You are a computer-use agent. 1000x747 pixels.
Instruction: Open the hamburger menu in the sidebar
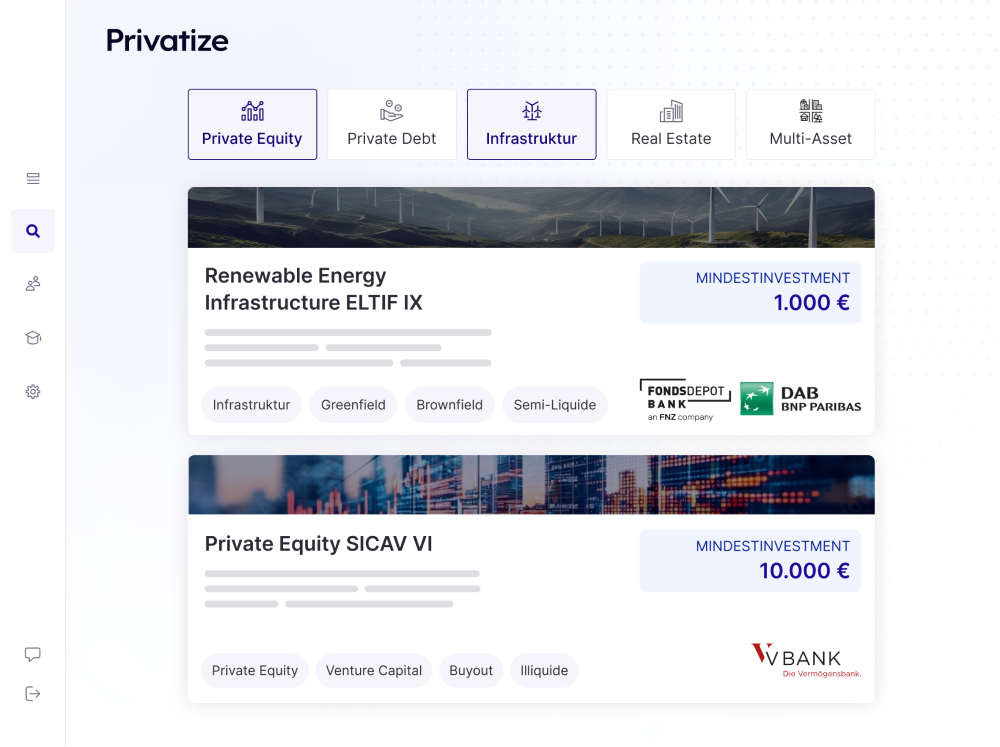click(33, 179)
